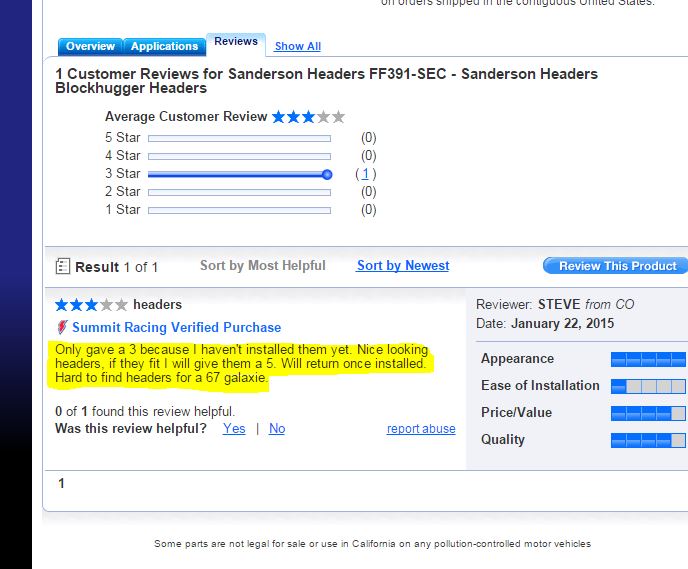Click the Appearance rating bar
The width and height of the screenshot is (688, 569).
[648, 359]
